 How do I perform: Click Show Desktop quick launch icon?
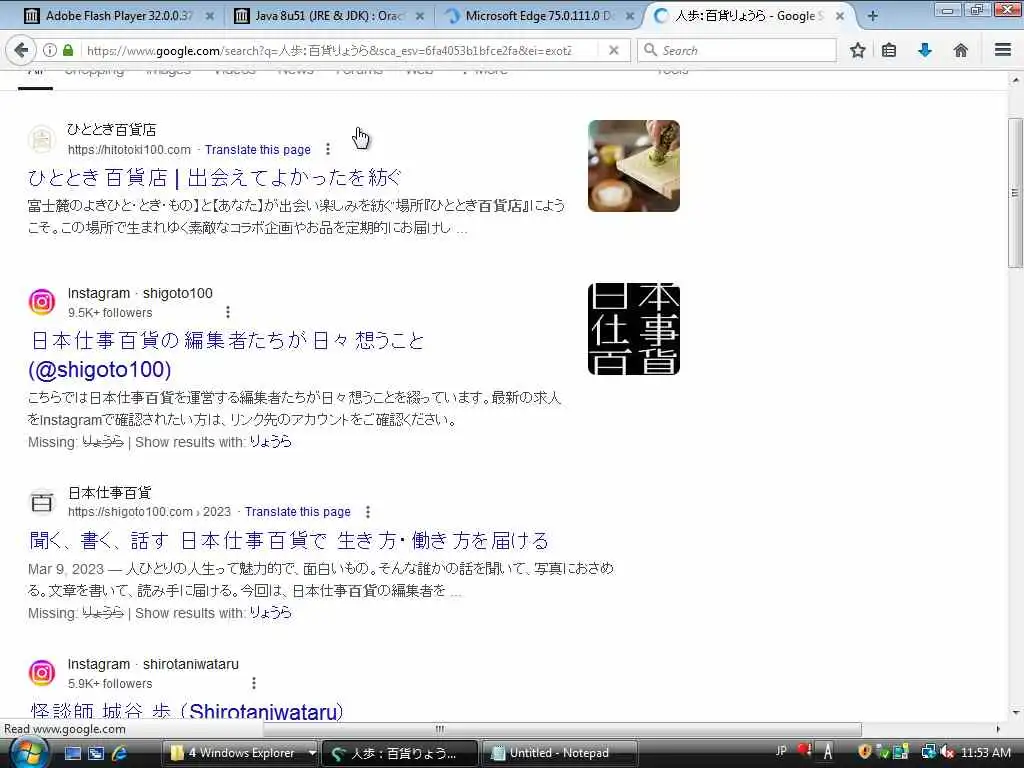click(72, 753)
